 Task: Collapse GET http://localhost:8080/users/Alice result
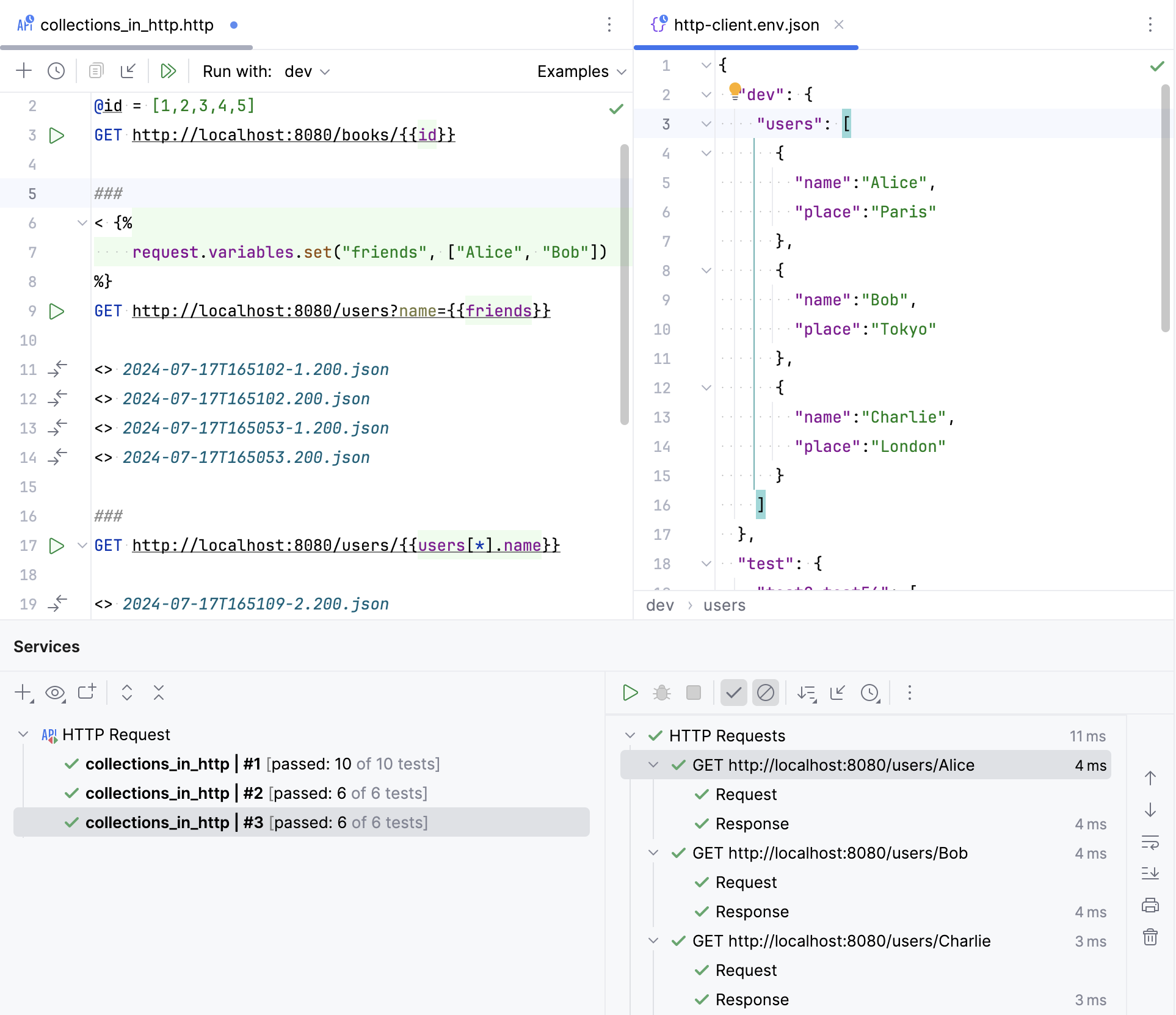tap(653, 765)
